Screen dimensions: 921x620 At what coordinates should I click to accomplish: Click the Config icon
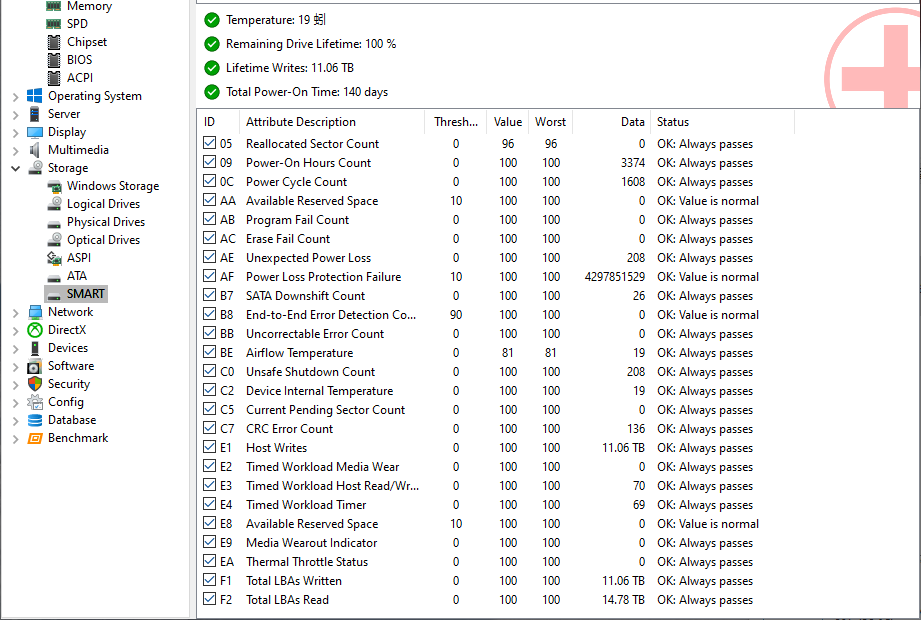tap(35, 402)
